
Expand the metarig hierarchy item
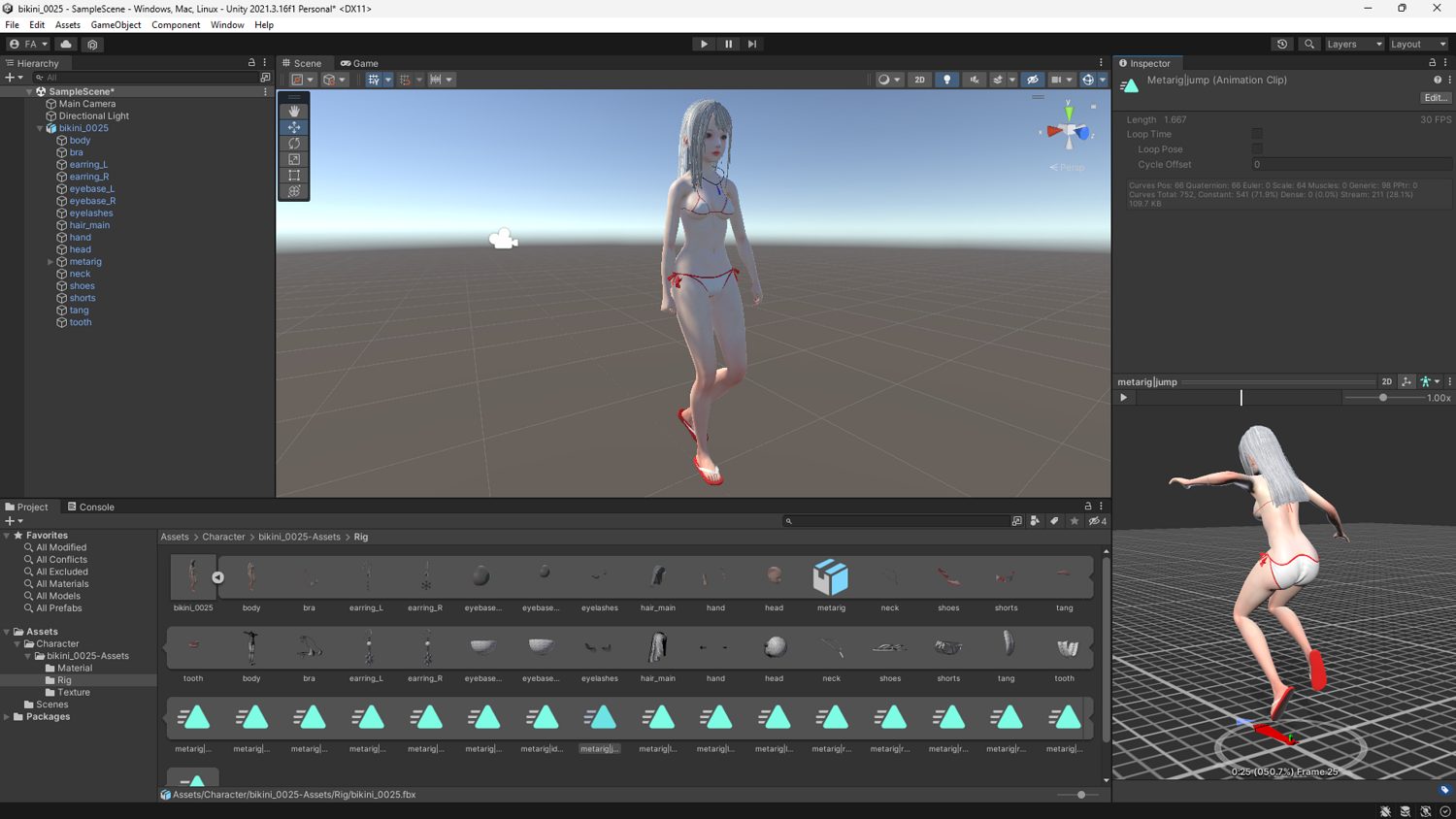50,262
